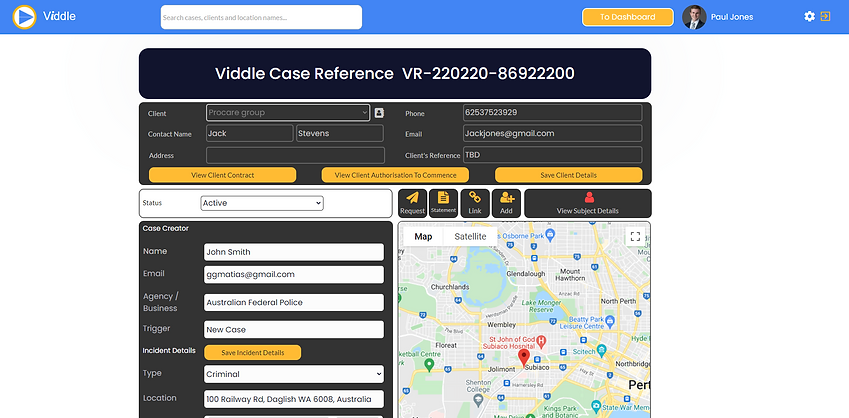Click the Phone number field
The height and width of the screenshot is (418, 849).
[552, 113]
